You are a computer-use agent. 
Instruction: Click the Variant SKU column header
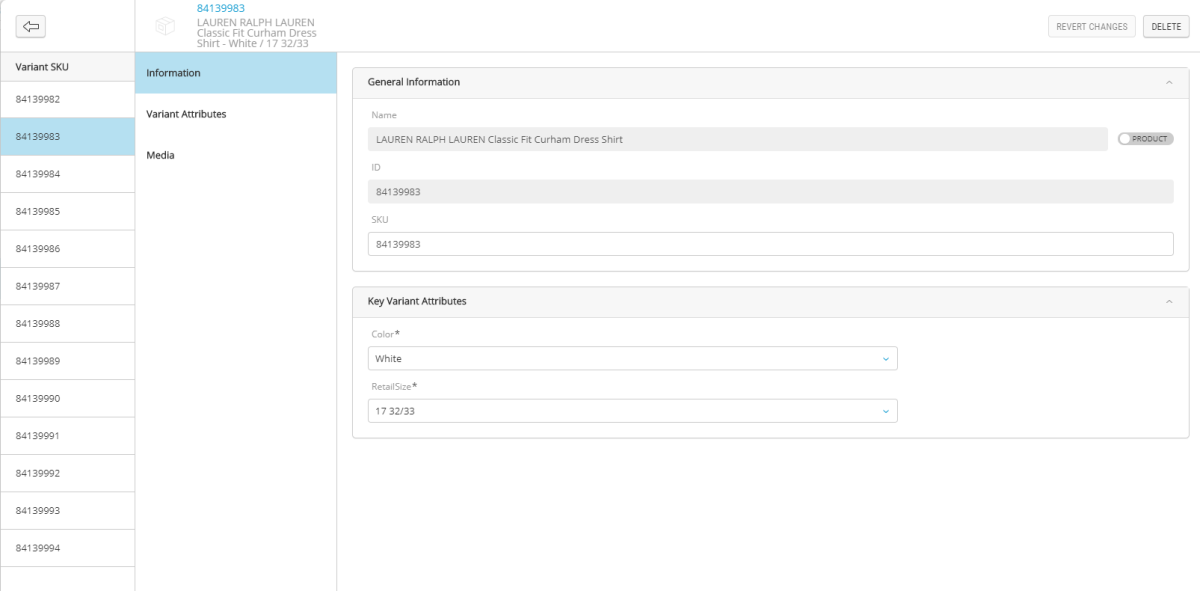43,67
